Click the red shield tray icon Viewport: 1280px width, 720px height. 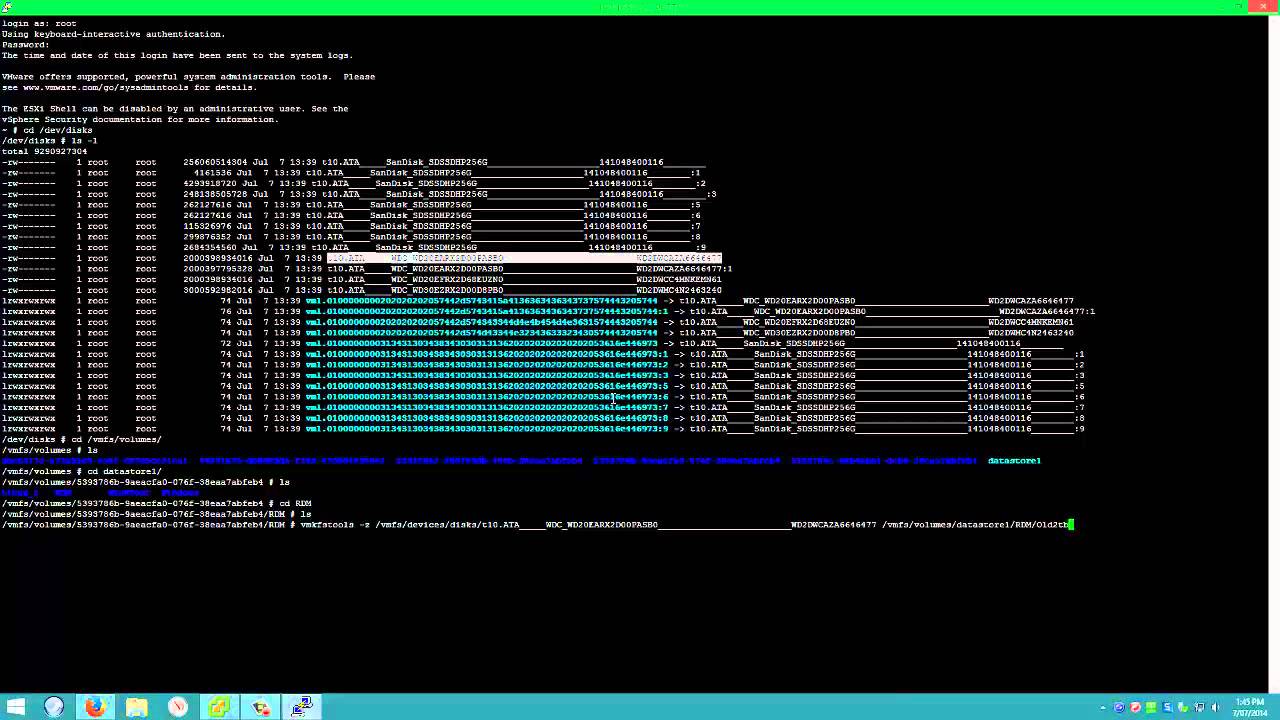(x=1135, y=707)
